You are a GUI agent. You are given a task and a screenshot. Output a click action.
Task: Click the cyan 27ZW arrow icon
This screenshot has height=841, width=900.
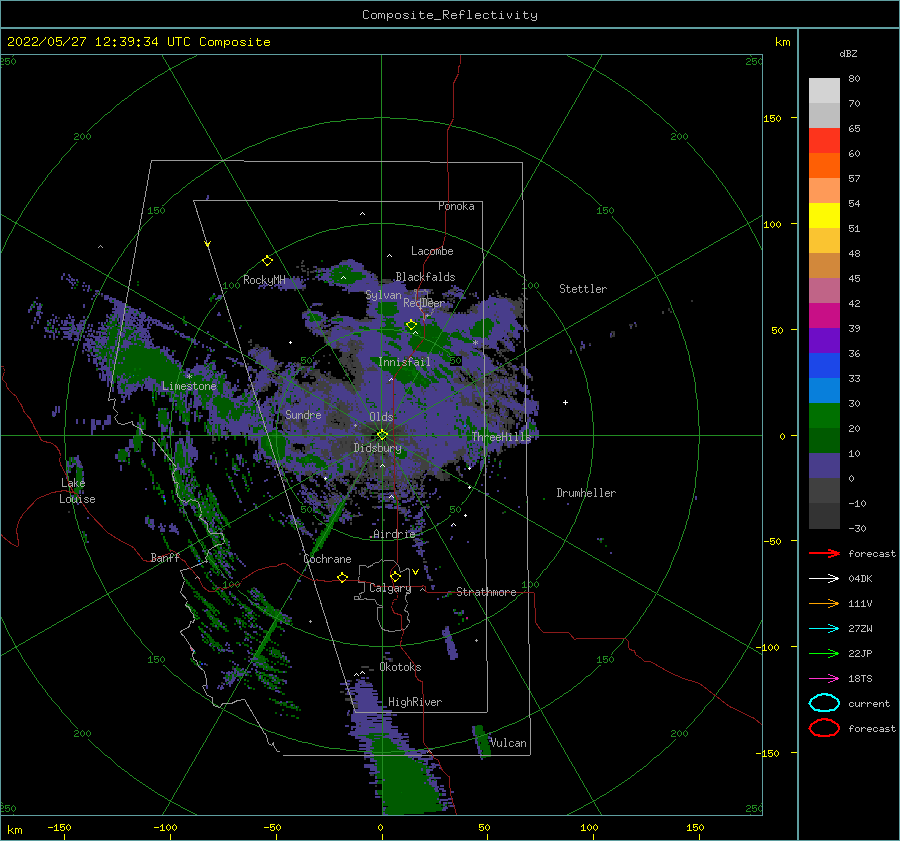coord(824,629)
